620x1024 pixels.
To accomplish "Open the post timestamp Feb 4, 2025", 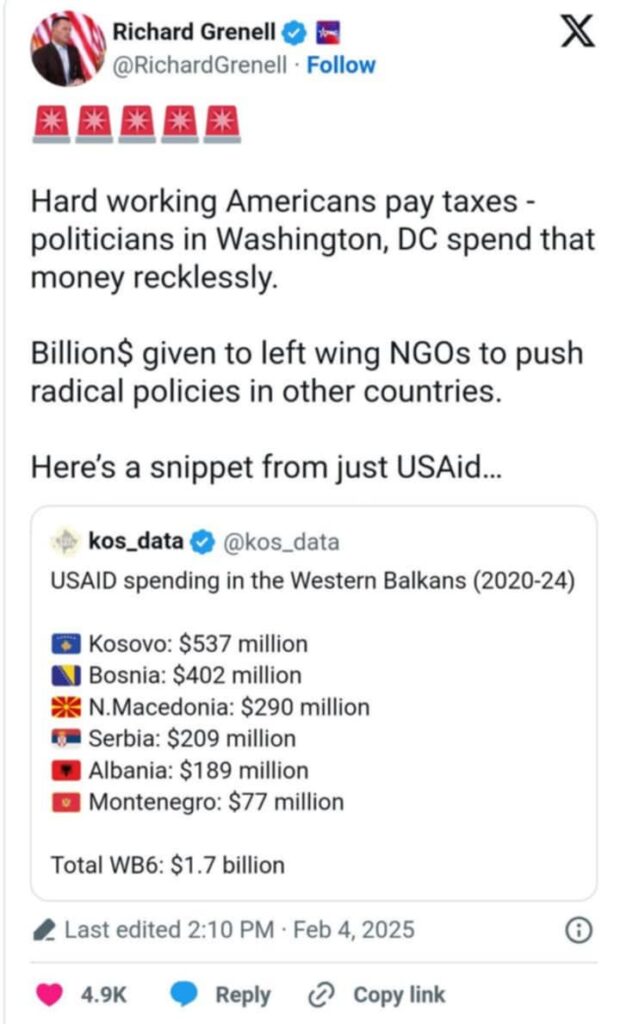I will point(350,930).
